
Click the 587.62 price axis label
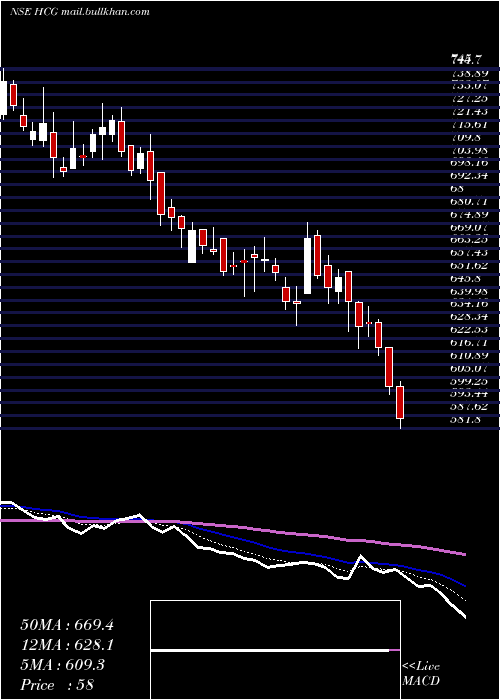pyautogui.click(x=469, y=407)
